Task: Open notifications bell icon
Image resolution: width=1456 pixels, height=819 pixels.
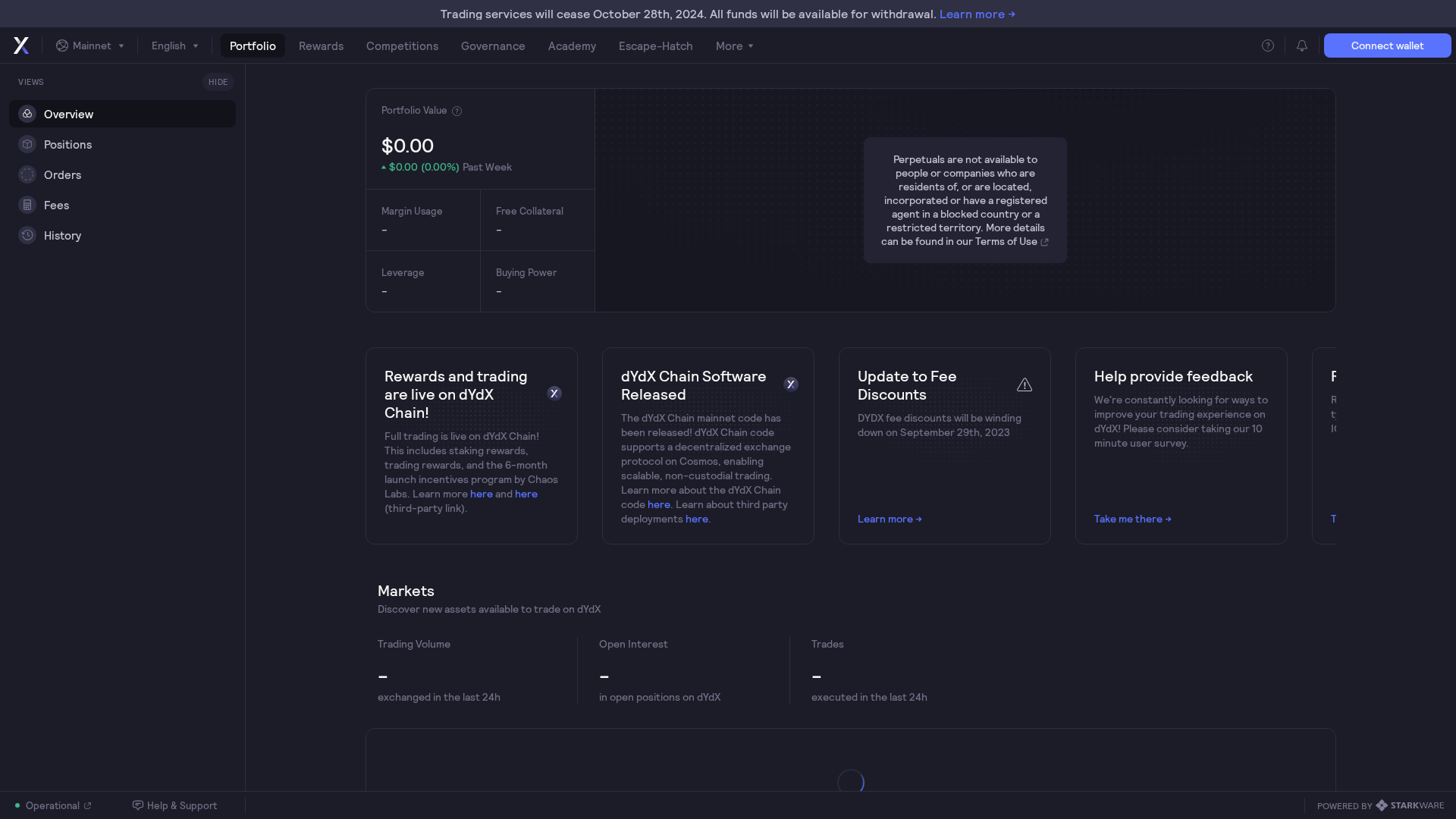Action: 1301,45
